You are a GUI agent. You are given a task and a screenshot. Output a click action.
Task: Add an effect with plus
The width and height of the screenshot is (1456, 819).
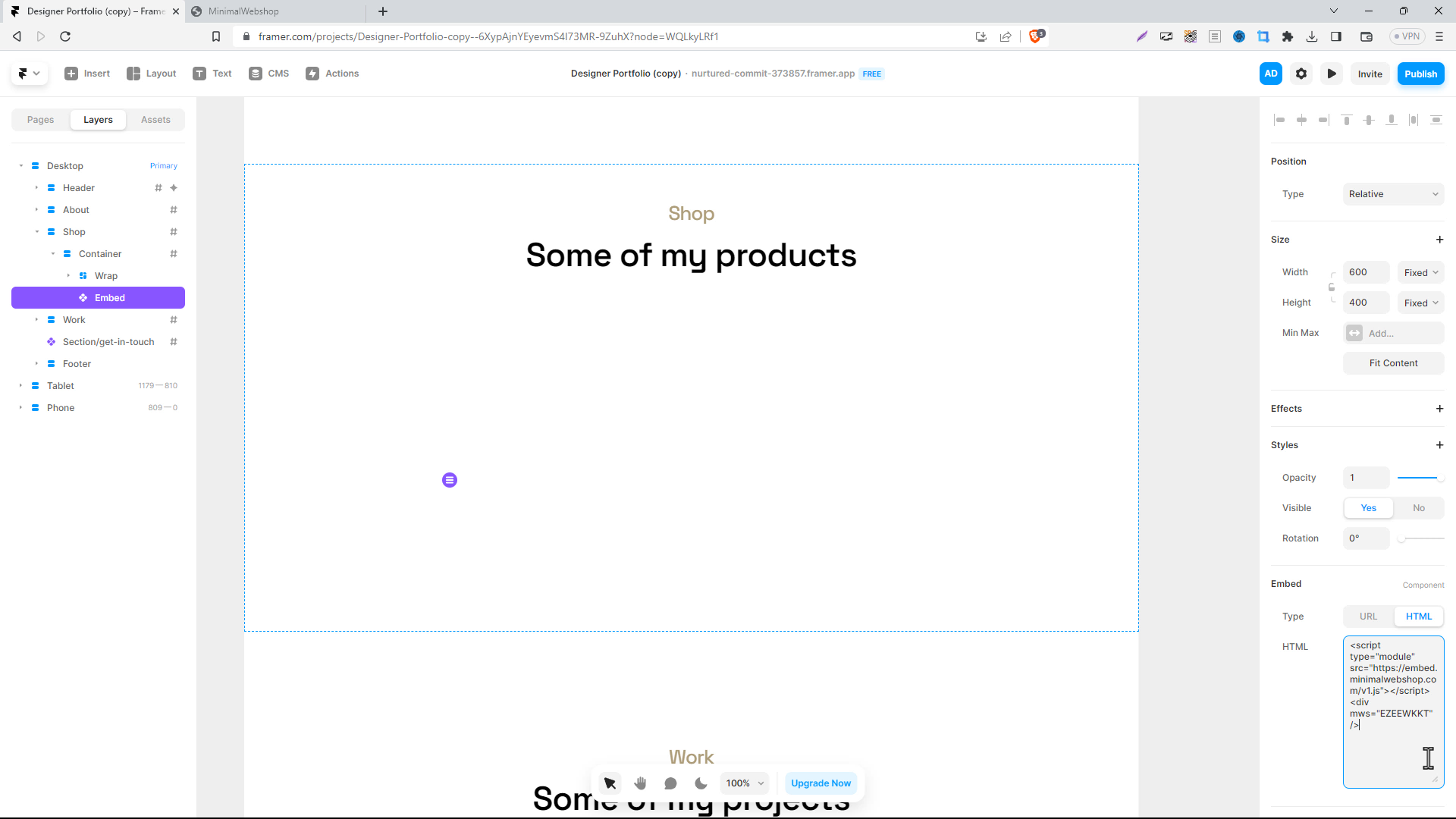1439,409
